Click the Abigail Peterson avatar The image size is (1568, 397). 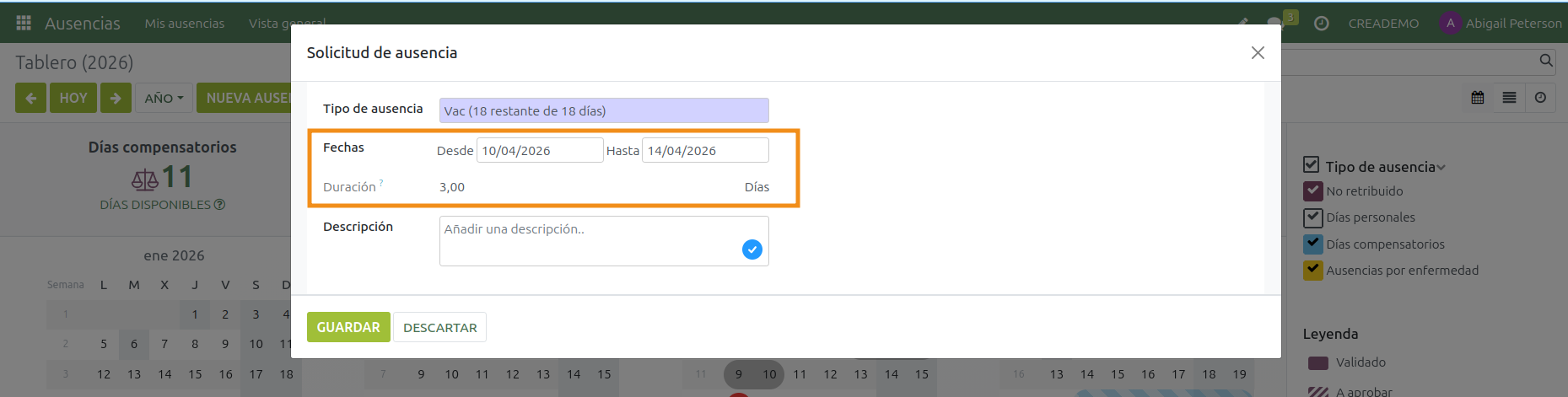point(1450,24)
